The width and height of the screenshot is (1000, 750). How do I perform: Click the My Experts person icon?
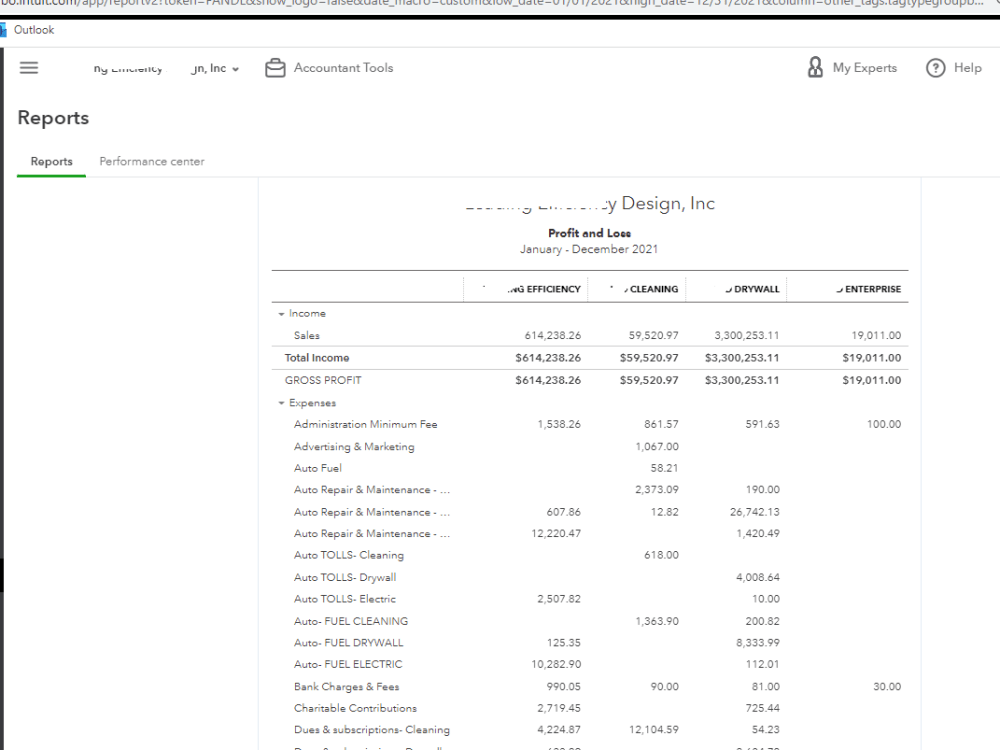pos(815,67)
